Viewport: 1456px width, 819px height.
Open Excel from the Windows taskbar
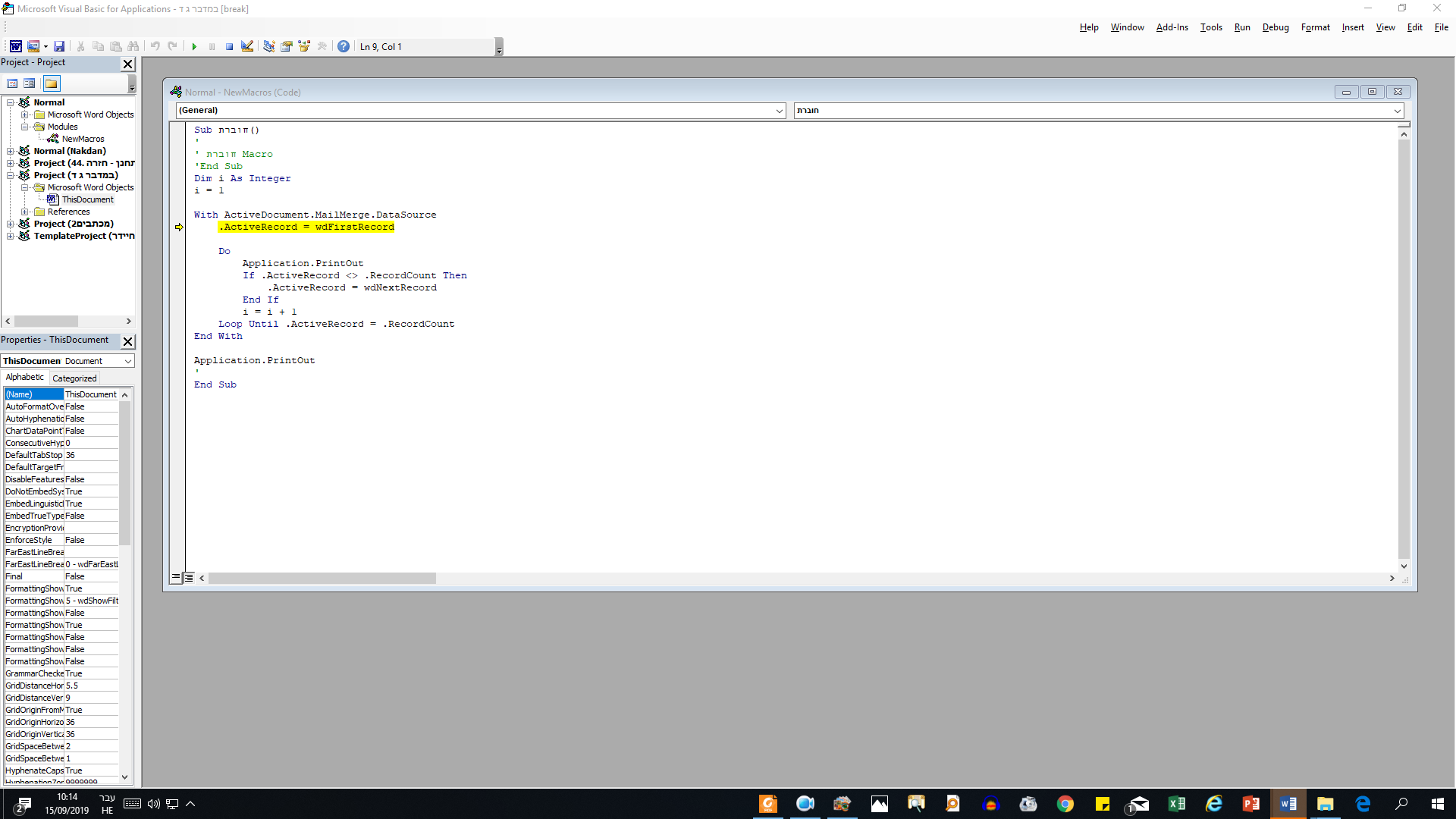(1176, 804)
